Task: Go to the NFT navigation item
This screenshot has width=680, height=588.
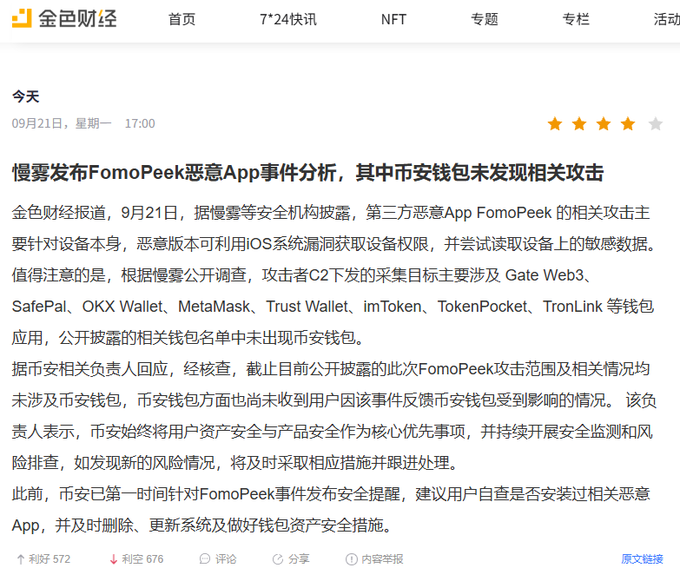Action: (394, 19)
